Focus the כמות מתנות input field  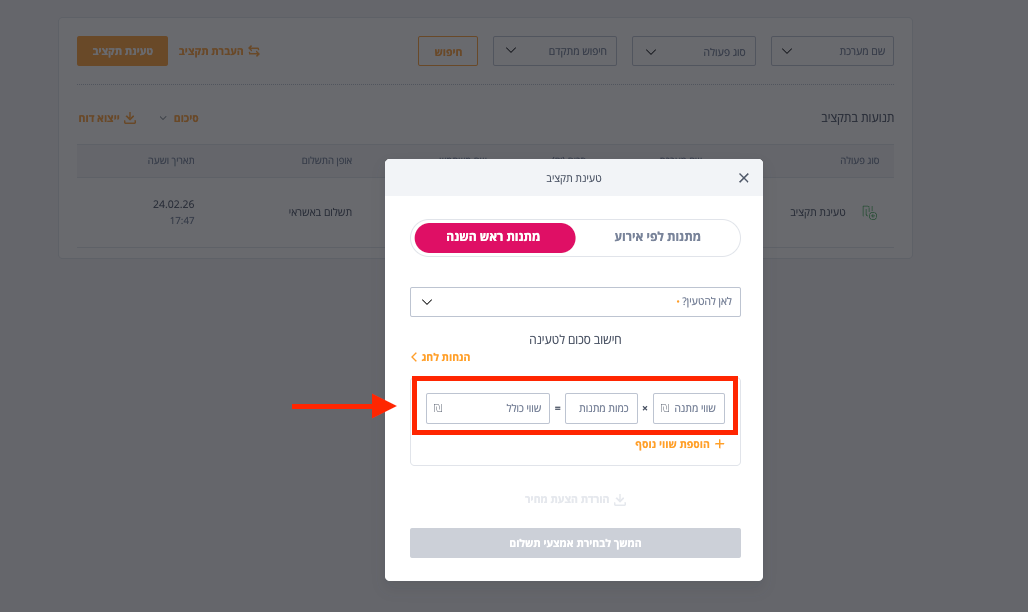tap(601, 408)
